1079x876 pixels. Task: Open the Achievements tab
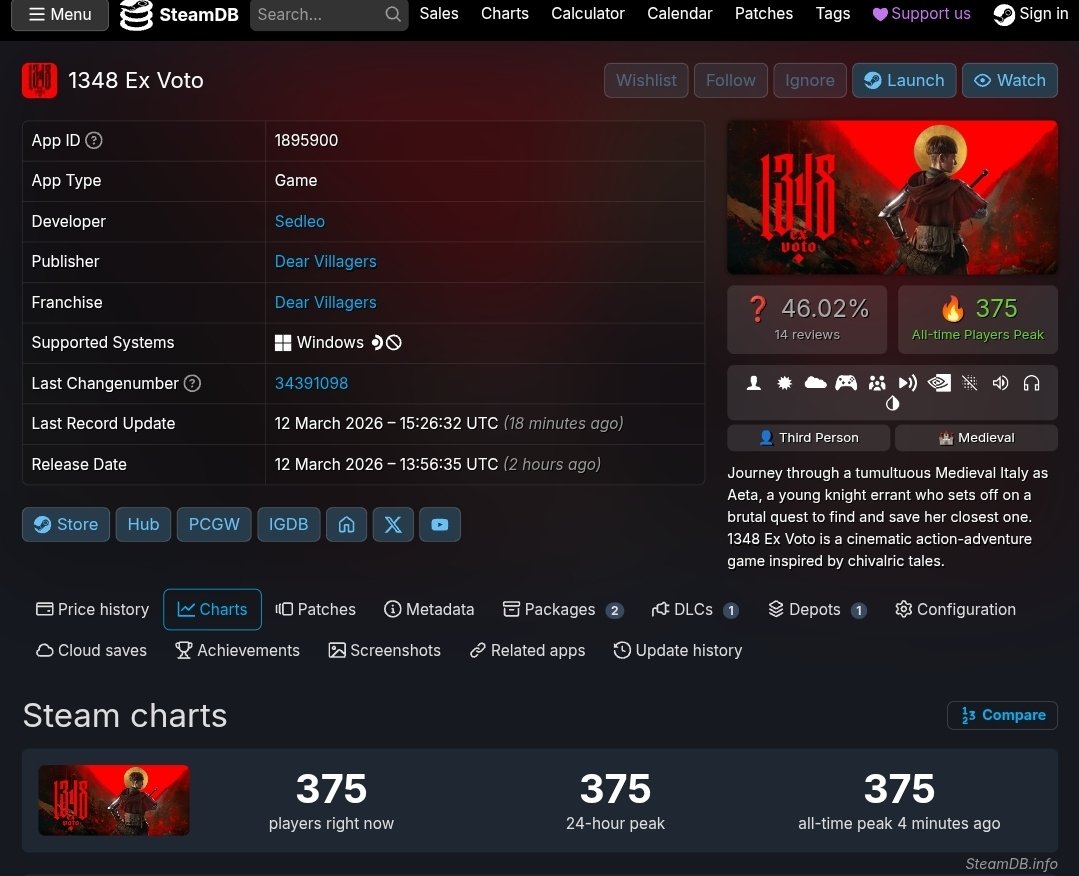(237, 650)
